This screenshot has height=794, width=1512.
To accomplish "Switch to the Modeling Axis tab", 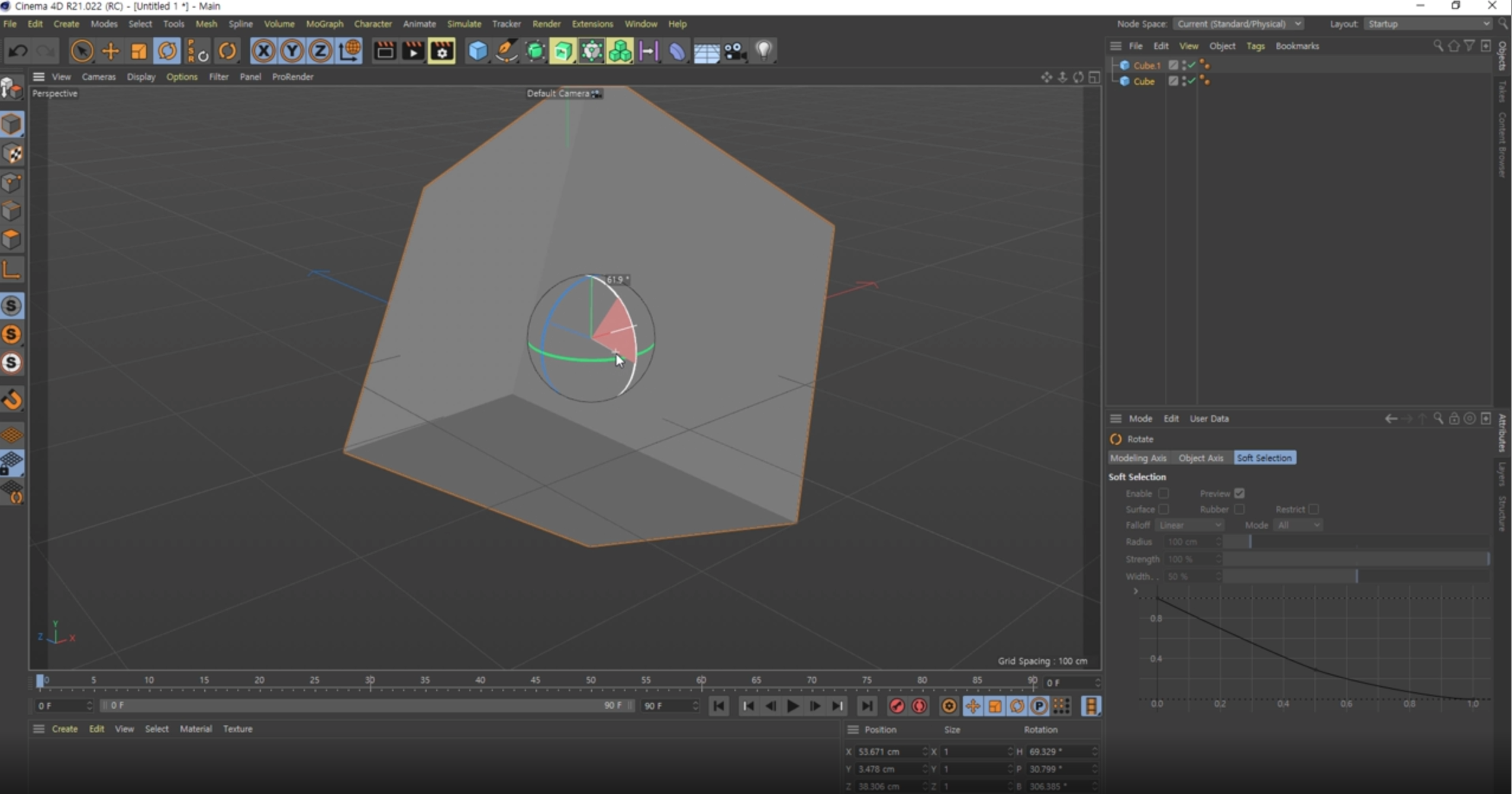I will pyautogui.click(x=1138, y=458).
